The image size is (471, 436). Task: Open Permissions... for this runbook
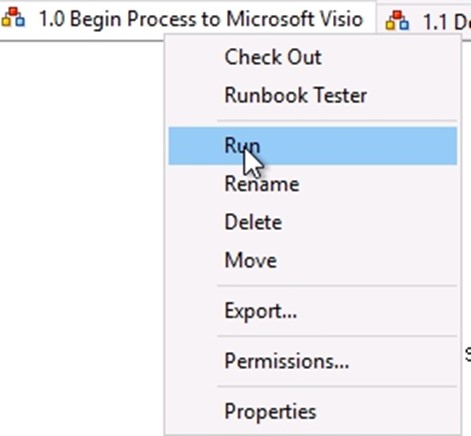tap(287, 361)
